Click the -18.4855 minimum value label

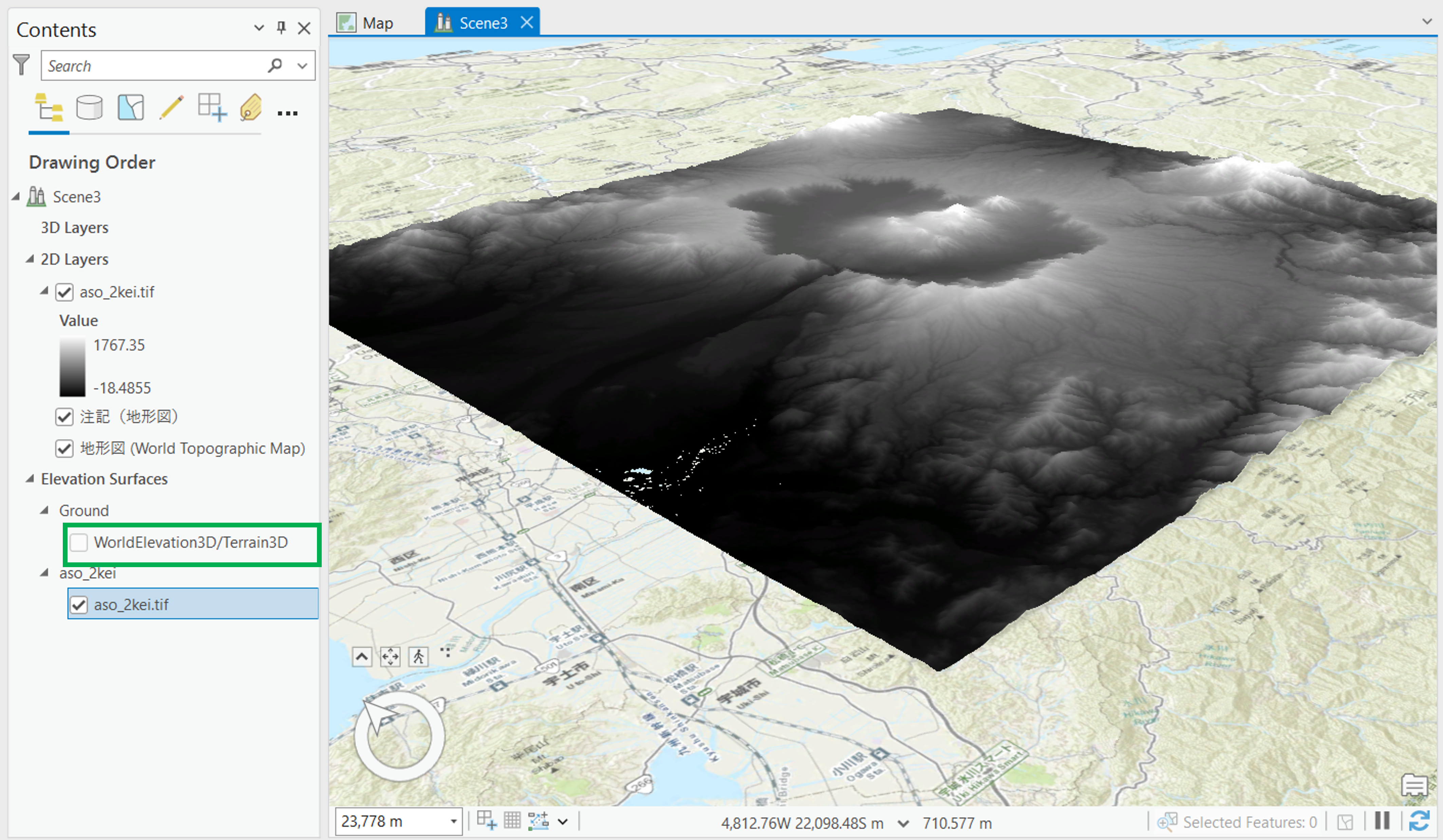tap(122, 388)
